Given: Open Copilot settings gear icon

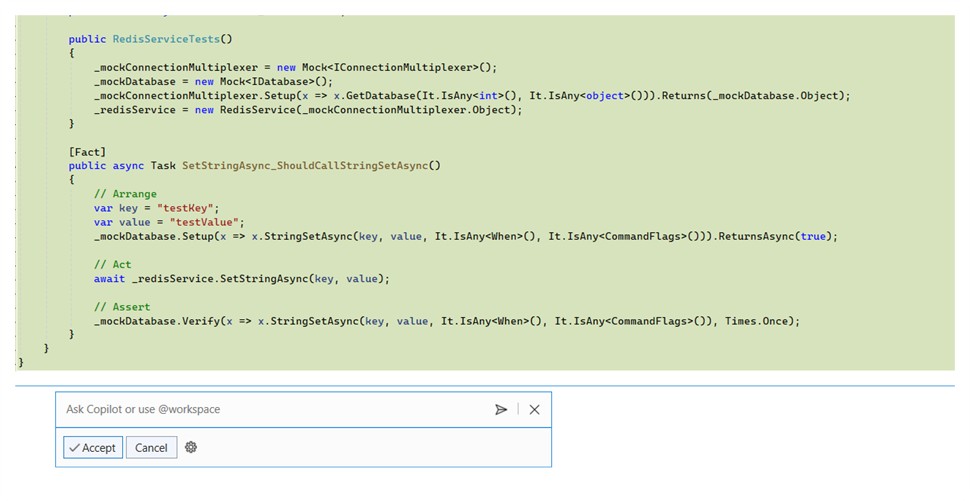Looking at the screenshot, I should point(191,447).
